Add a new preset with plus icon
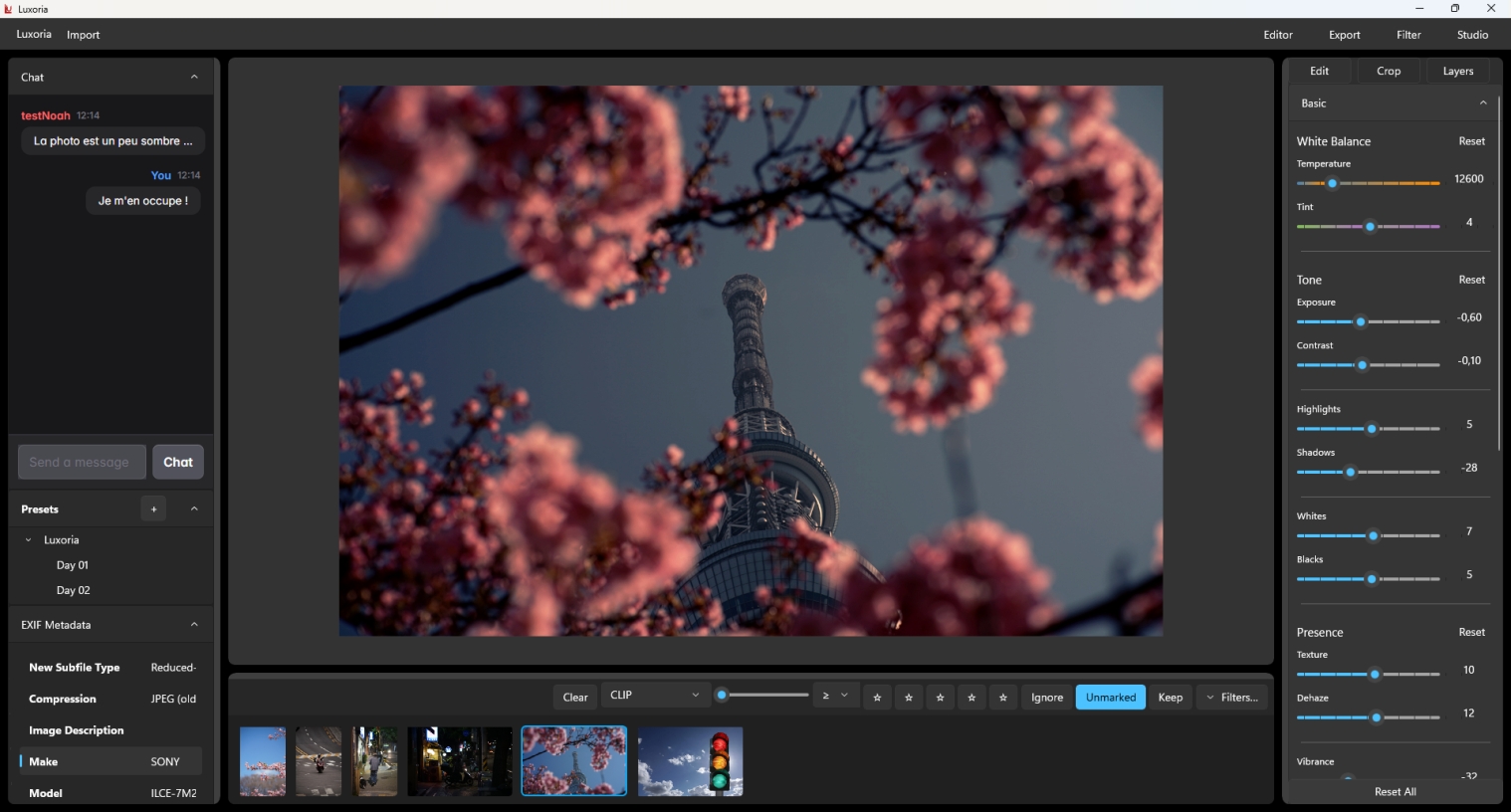Screen dimensions: 1511x812 [x=153, y=509]
